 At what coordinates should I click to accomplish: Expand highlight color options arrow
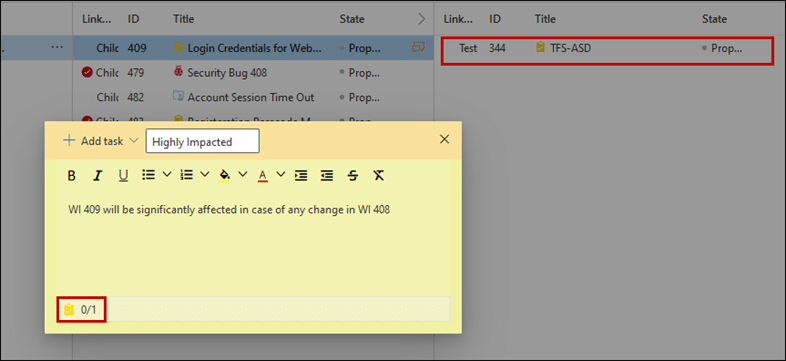[243, 174]
